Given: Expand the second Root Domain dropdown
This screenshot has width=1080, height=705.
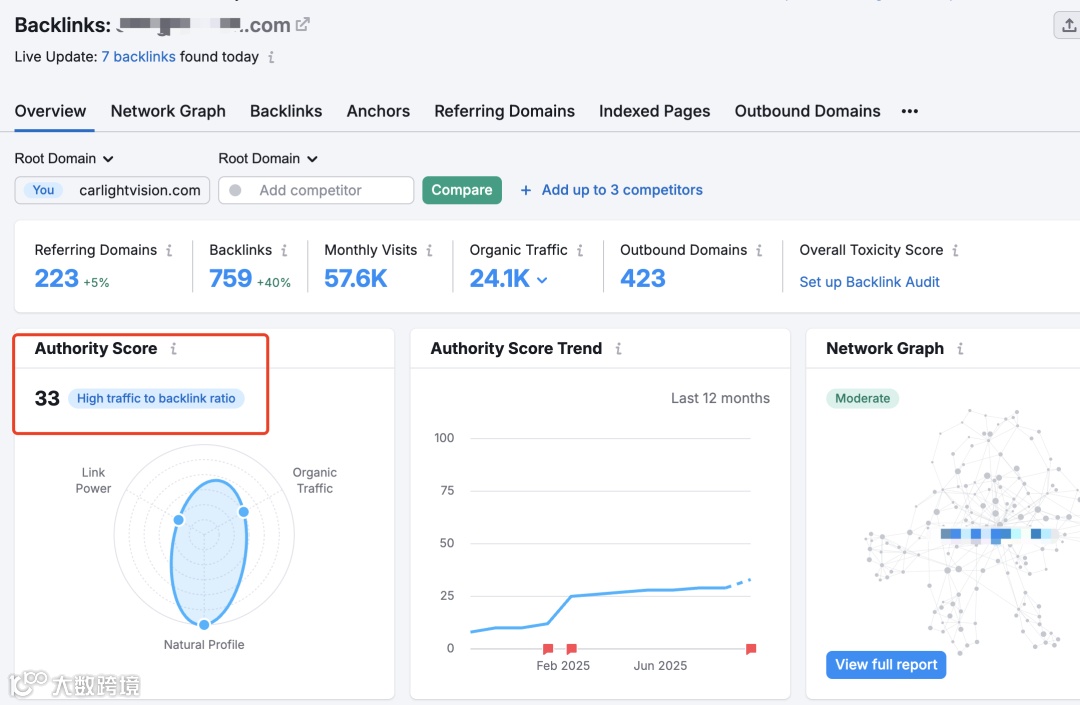Looking at the screenshot, I should (x=268, y=159).
